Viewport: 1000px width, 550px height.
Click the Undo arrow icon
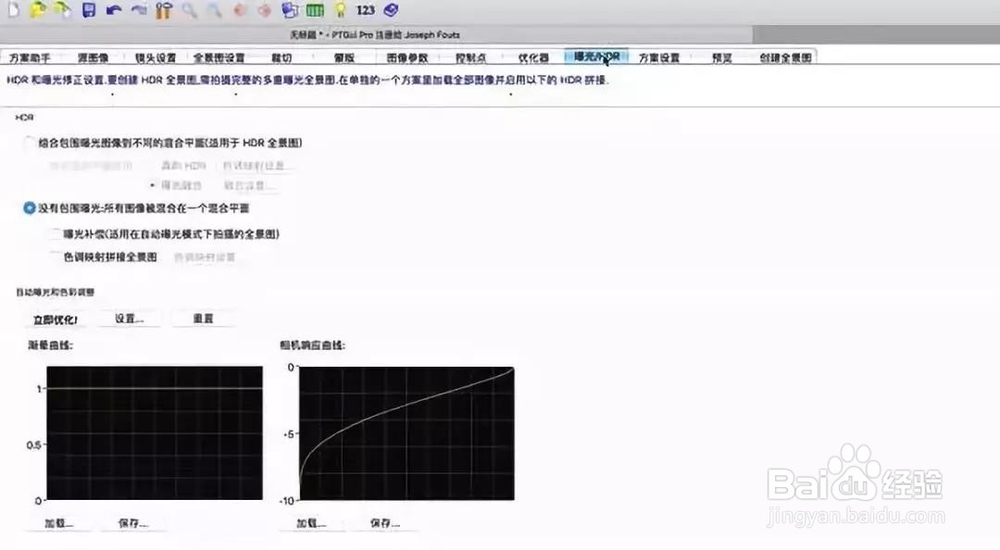(x=114, y=10)
